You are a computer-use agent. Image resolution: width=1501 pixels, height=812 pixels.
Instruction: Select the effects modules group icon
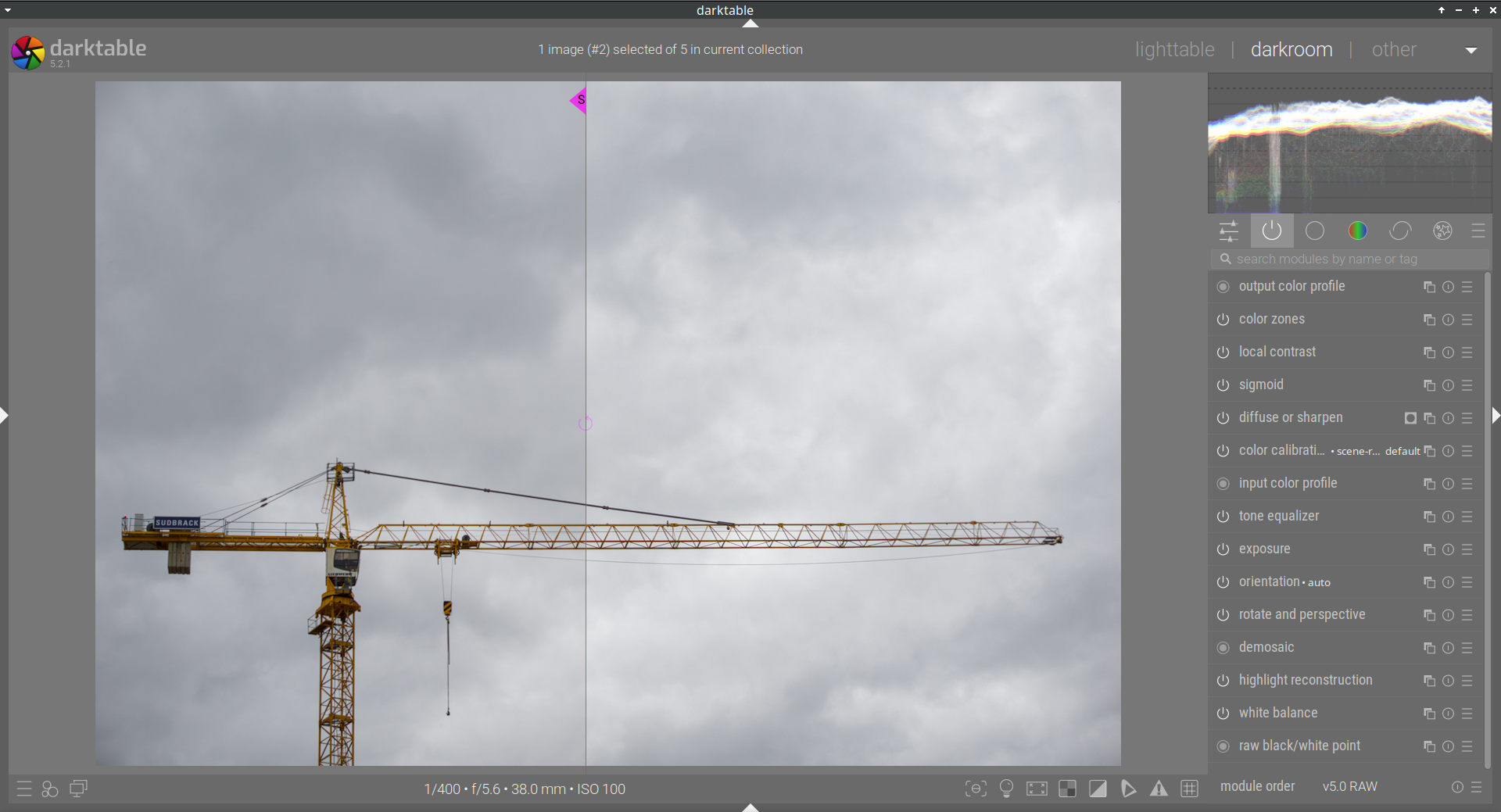(x=1442, y=231)
